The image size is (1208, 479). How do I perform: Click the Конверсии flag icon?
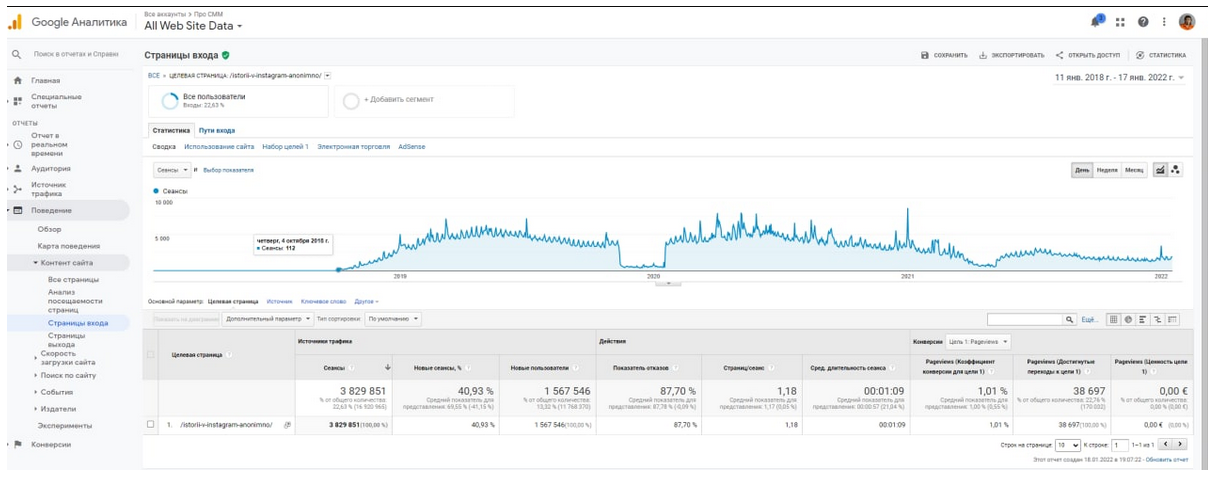(x=18, y=444)
